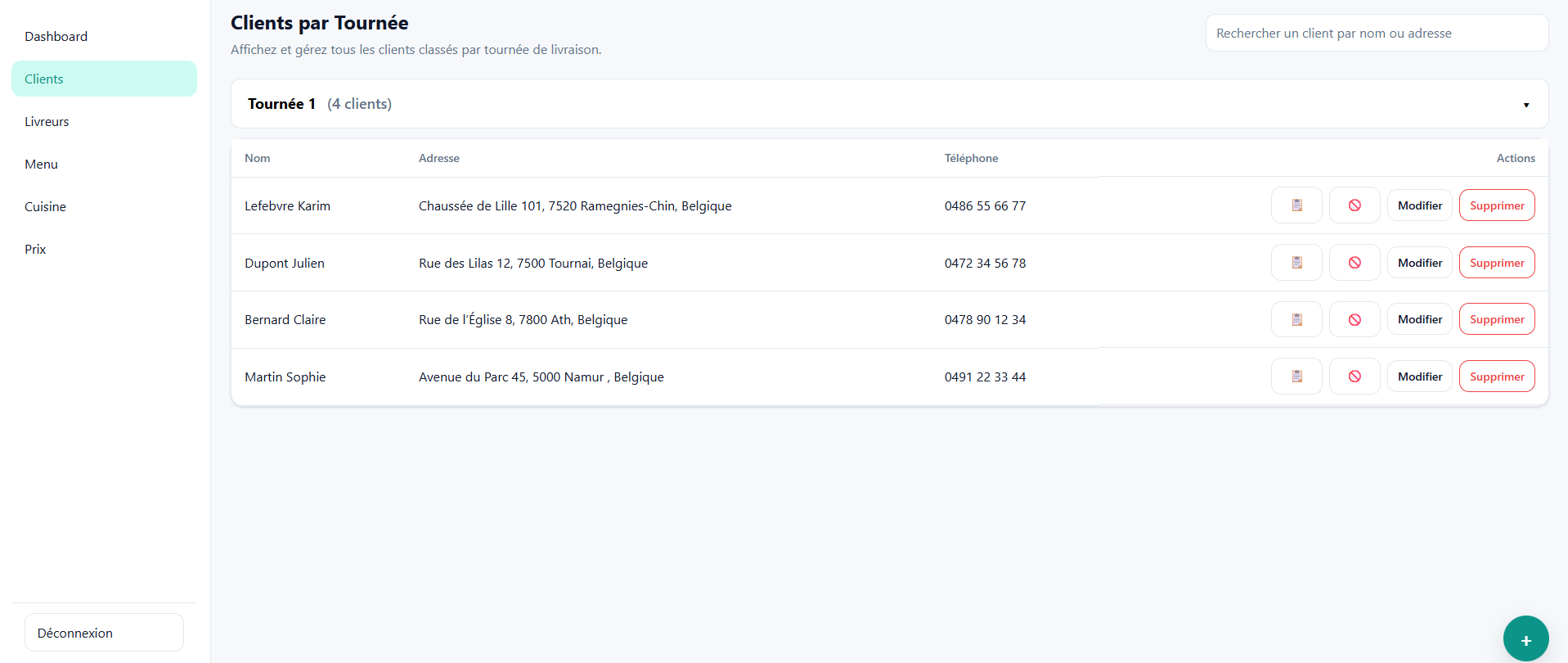
Task: Click phone number 0472 34 56 78
Action: 985,263
